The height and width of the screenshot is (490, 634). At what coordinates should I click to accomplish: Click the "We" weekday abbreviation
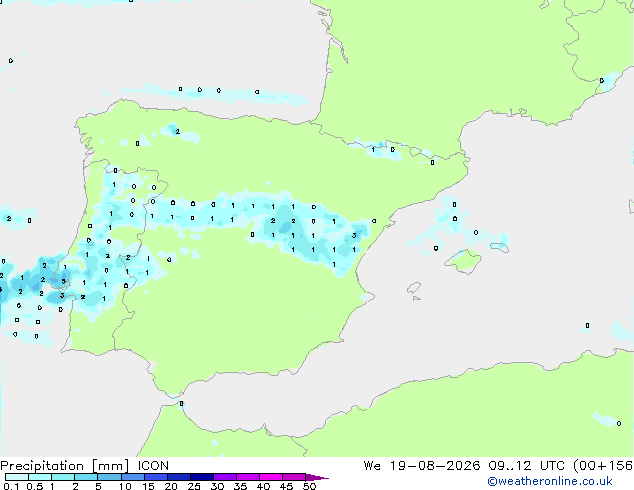[x=372, y=466]
